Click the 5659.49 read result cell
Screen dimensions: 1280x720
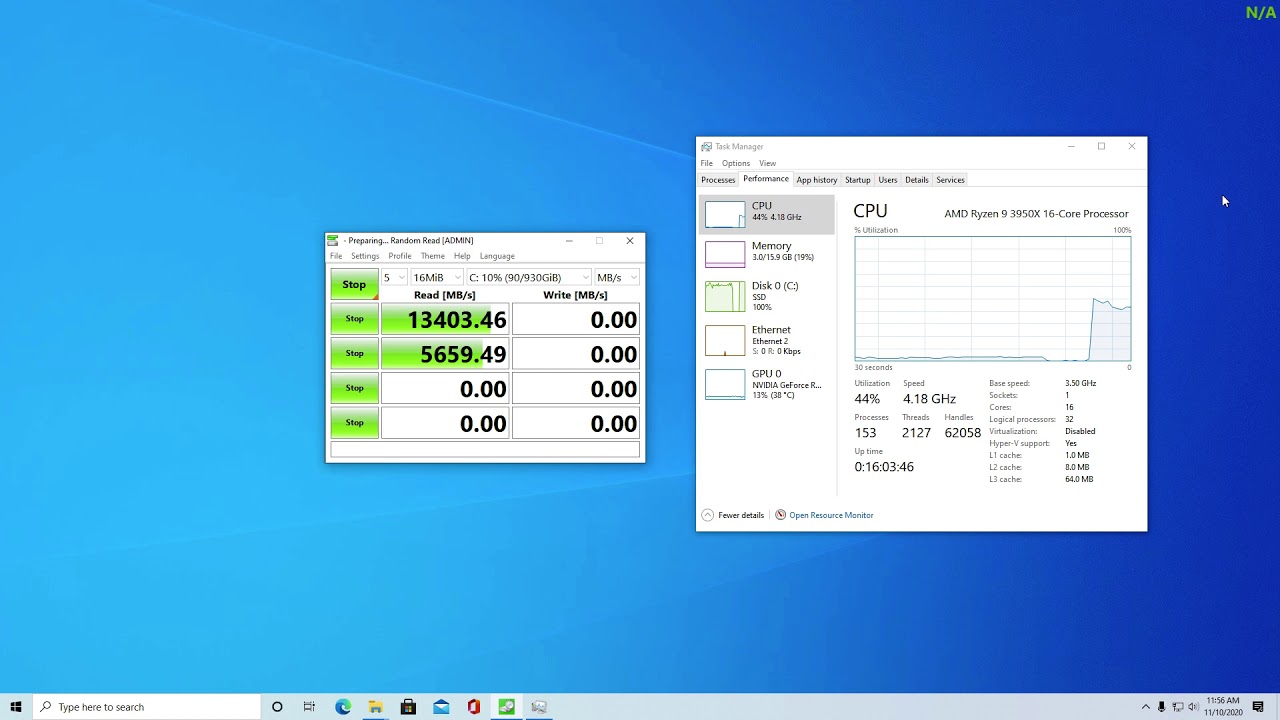click(x=445, y=354)
